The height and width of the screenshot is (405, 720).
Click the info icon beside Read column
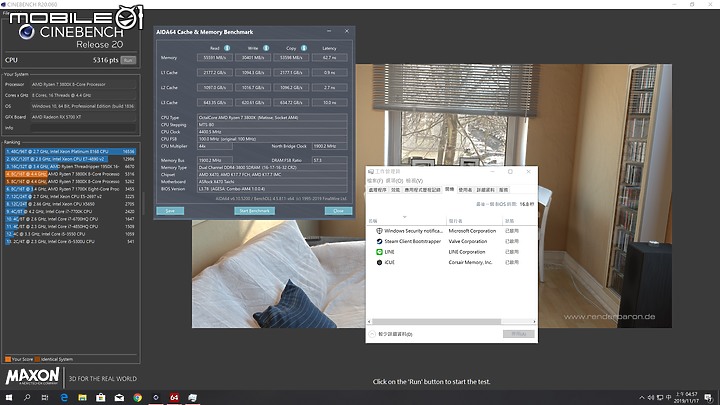(227, 48)
